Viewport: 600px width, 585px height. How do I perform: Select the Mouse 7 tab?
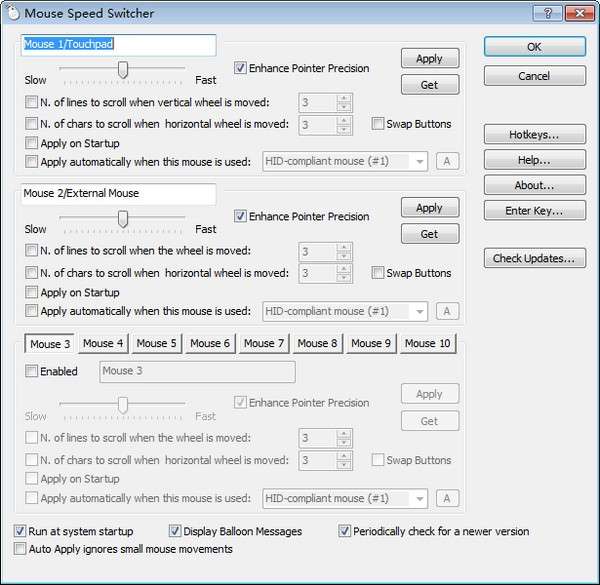(x=264, y=343)
